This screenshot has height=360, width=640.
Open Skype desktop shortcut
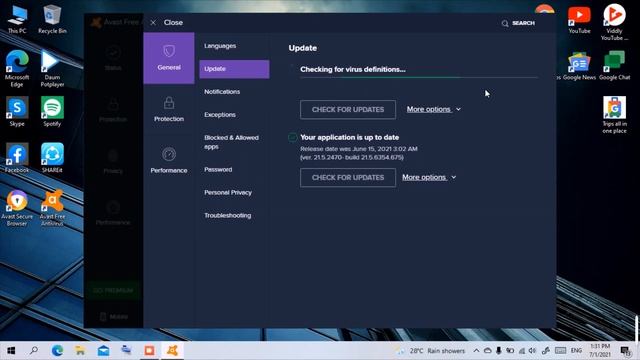coord(17,111)
